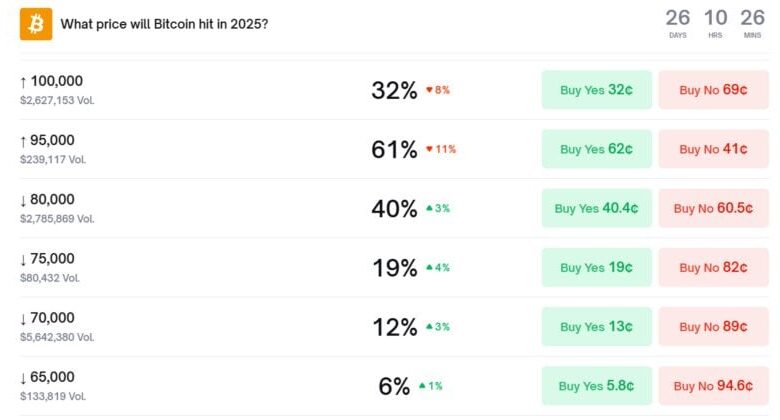Click the red down 11% change indicator
The height and width of the screenshot is (420, 780).
point(441,149)
